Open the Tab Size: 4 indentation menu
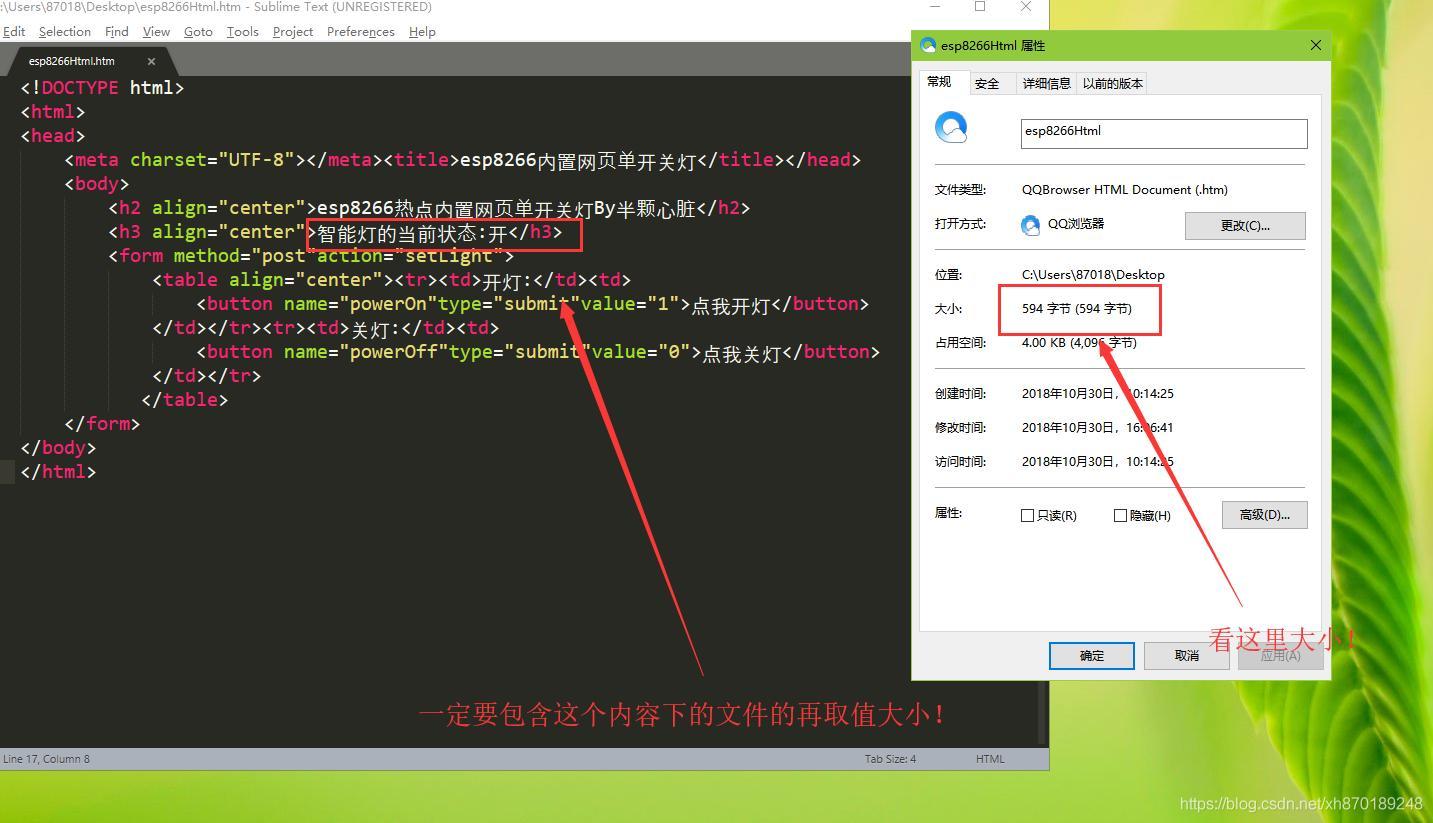The height and width of the screenshot is (823, 1433). click(890, 759)
